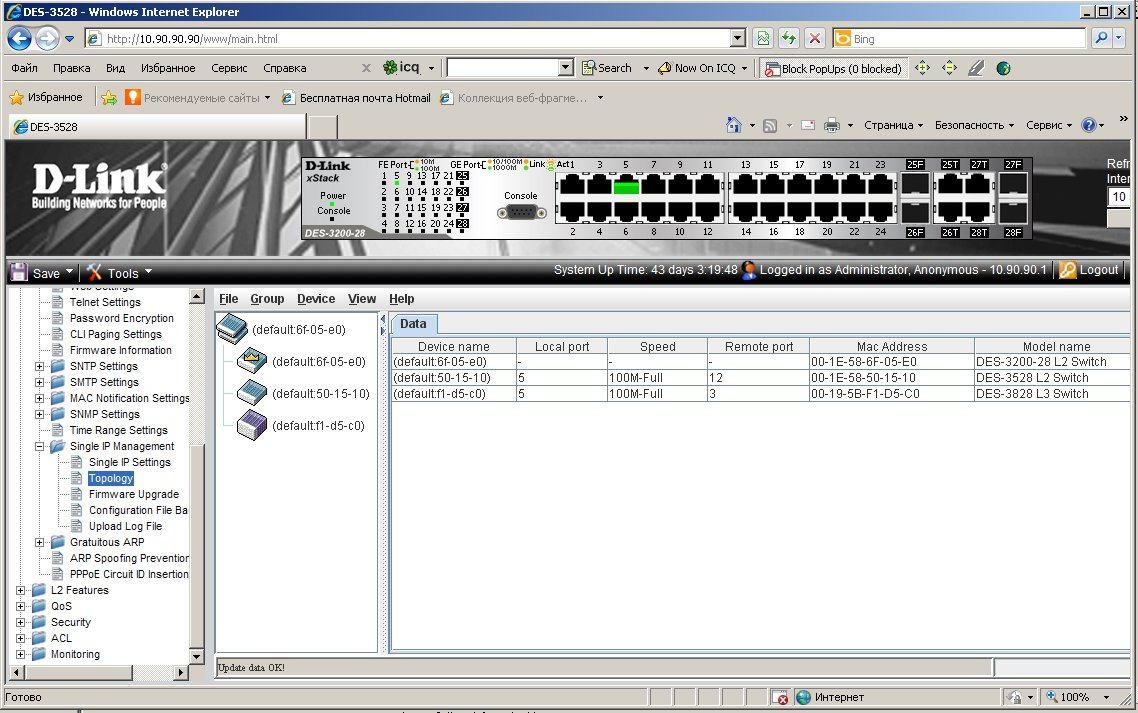The height and width of the screenshot is (713, 1138).
Task: Click the (default:50-15-10) switch icon
Action: click(x=252, y=393)
